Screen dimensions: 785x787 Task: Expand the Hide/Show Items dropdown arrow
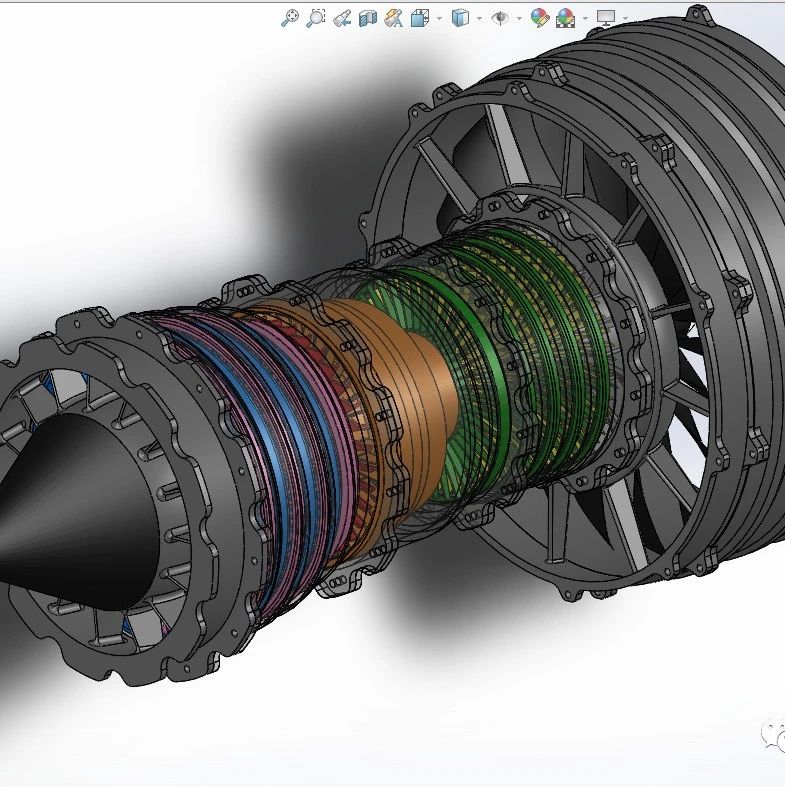pyautogui.click(x=519, y=19)
